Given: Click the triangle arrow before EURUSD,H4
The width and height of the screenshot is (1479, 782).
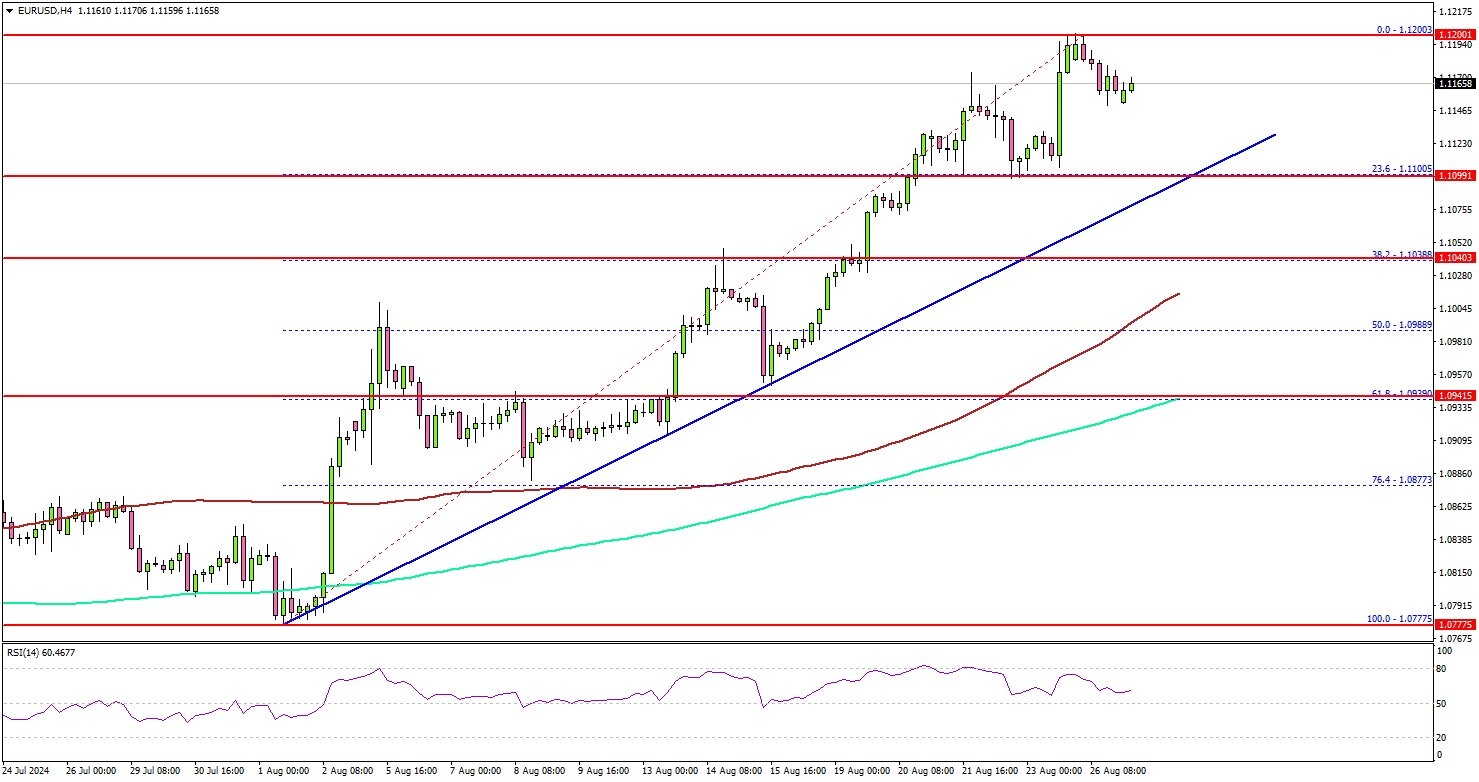Looking at the screenshot, I should tap(9, 11).
